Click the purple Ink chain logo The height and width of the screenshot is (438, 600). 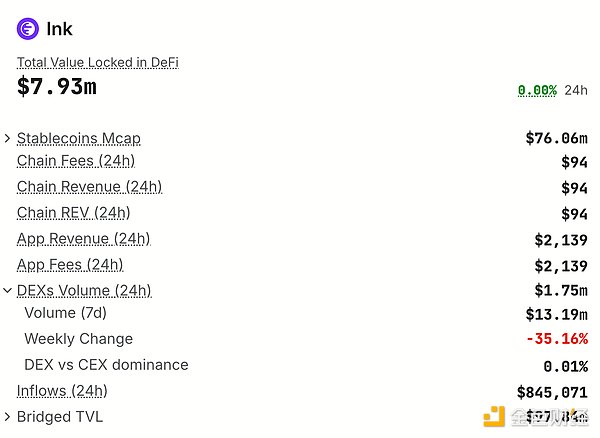tap(28, 29)
